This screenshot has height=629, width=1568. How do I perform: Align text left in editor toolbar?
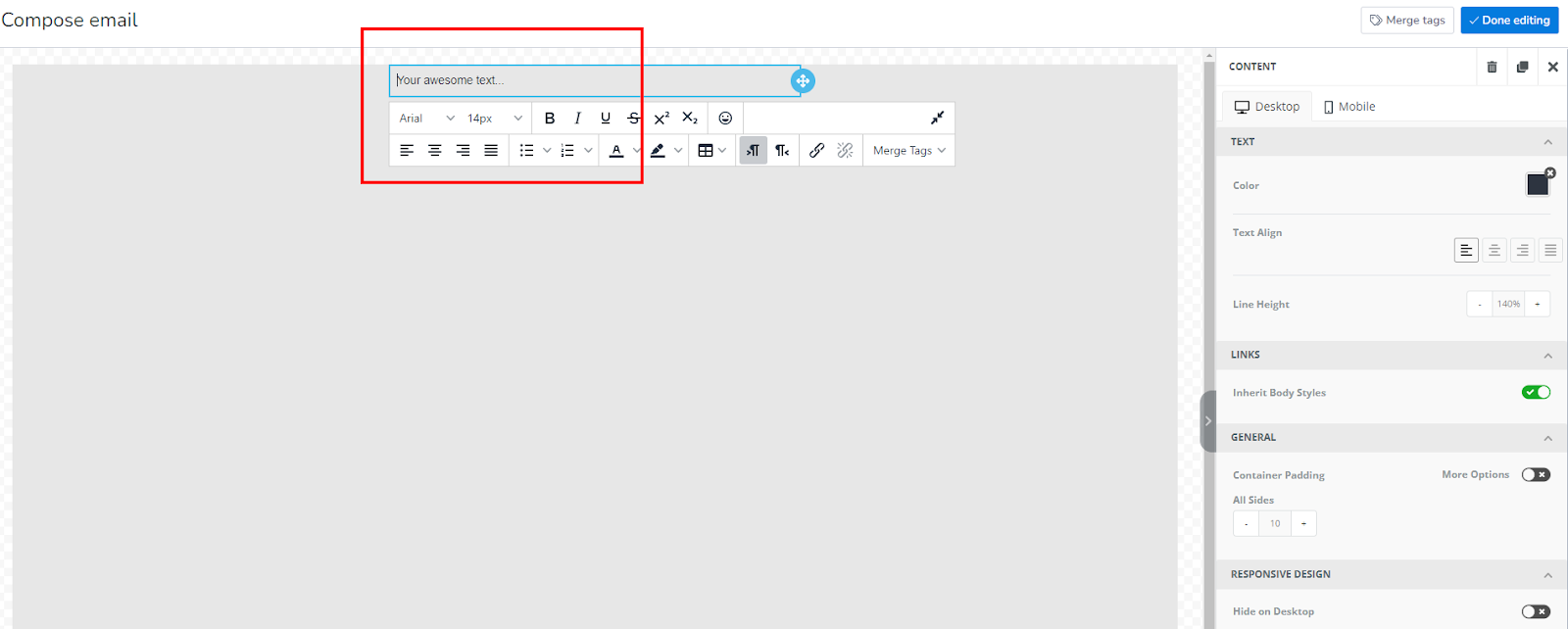(407, 151)
